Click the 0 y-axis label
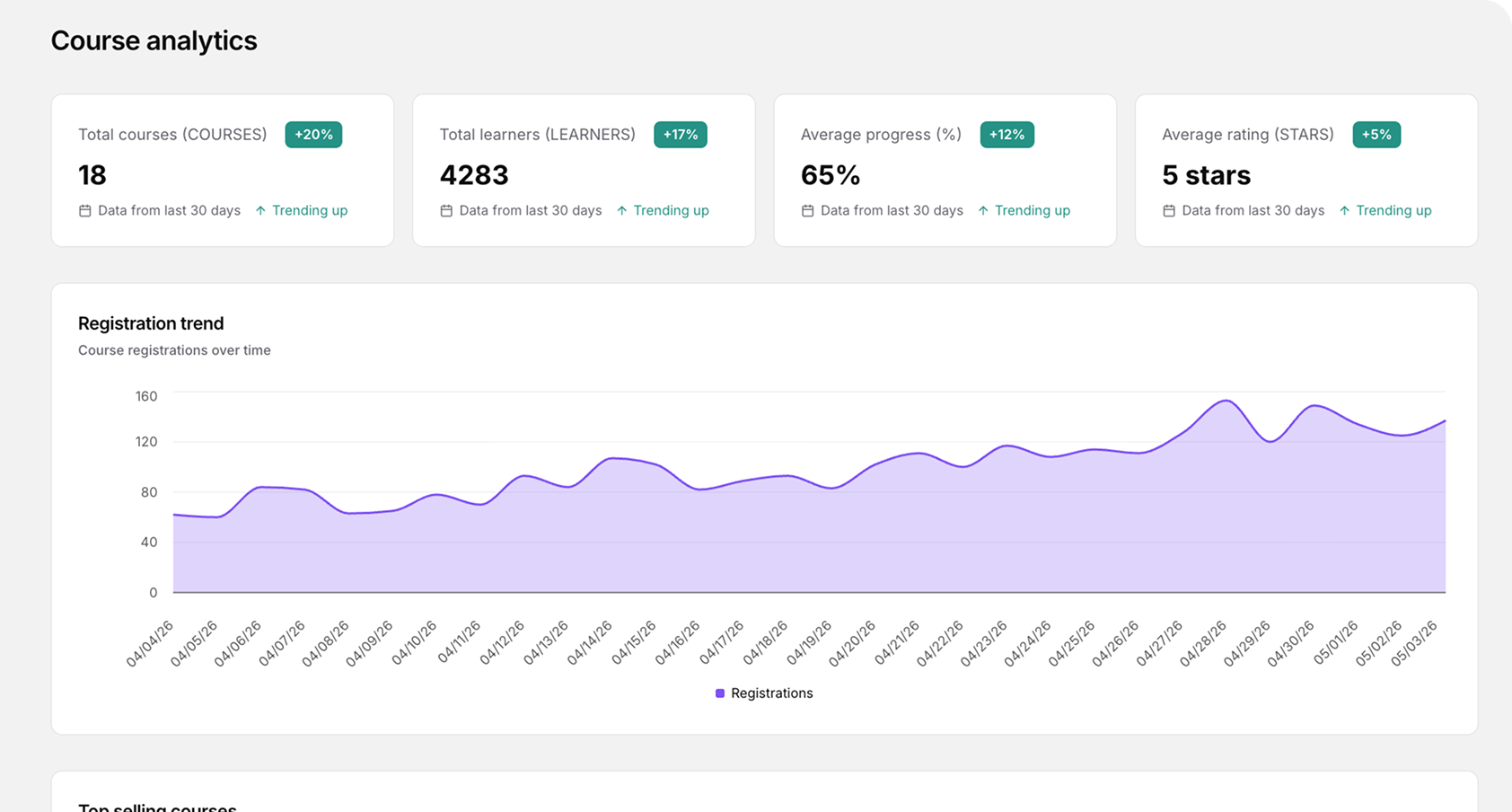The width and height of the screenshot is (1512, 812). click(154, 593)
